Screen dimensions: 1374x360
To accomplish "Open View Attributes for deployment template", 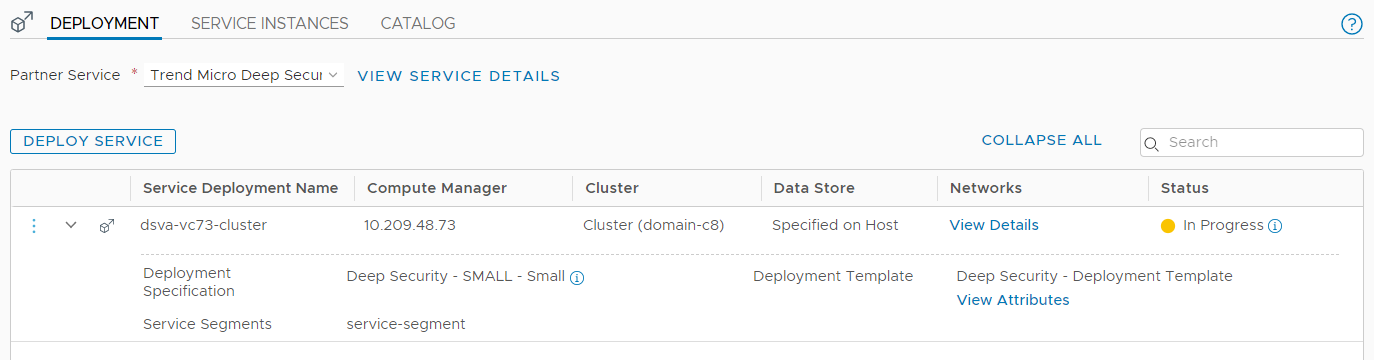I will [1013, 300].
